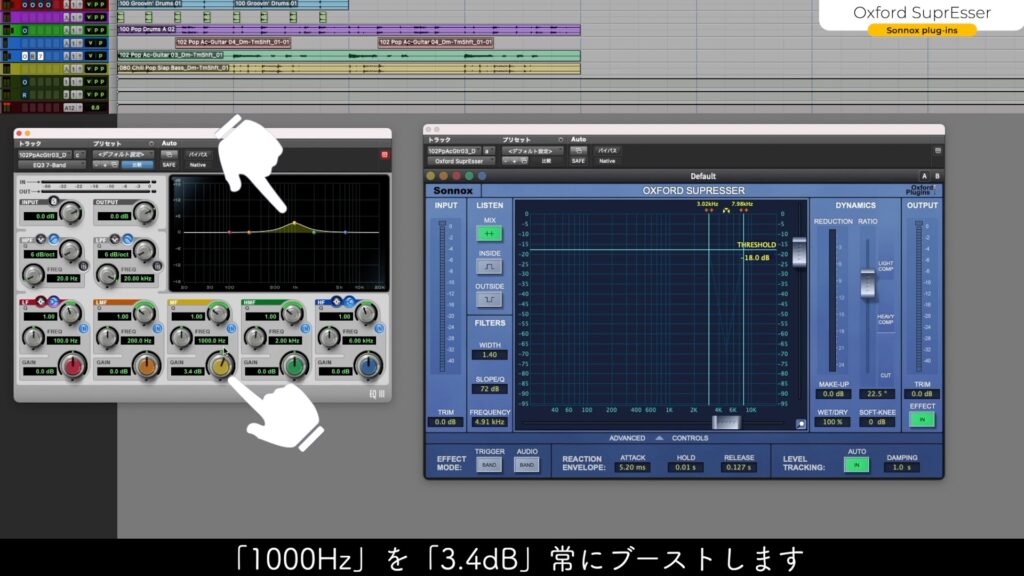Open the SuprEsser preset dropdown
1024x576 pixels.
tap(532, 151)
